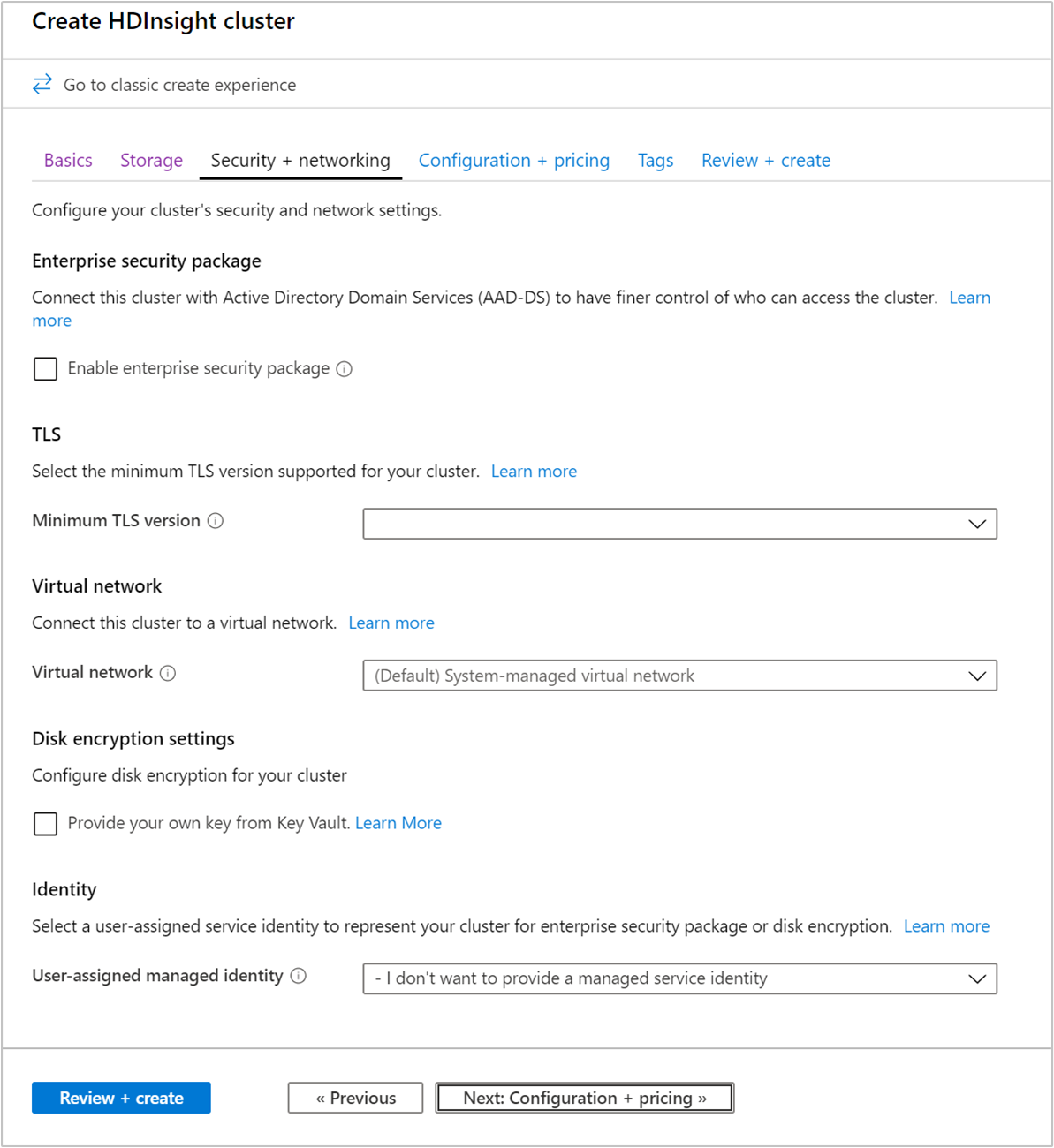Open Learn more link in TLS section
The width and height of the screenshot is (1054, 1148).
click(534, 472)
